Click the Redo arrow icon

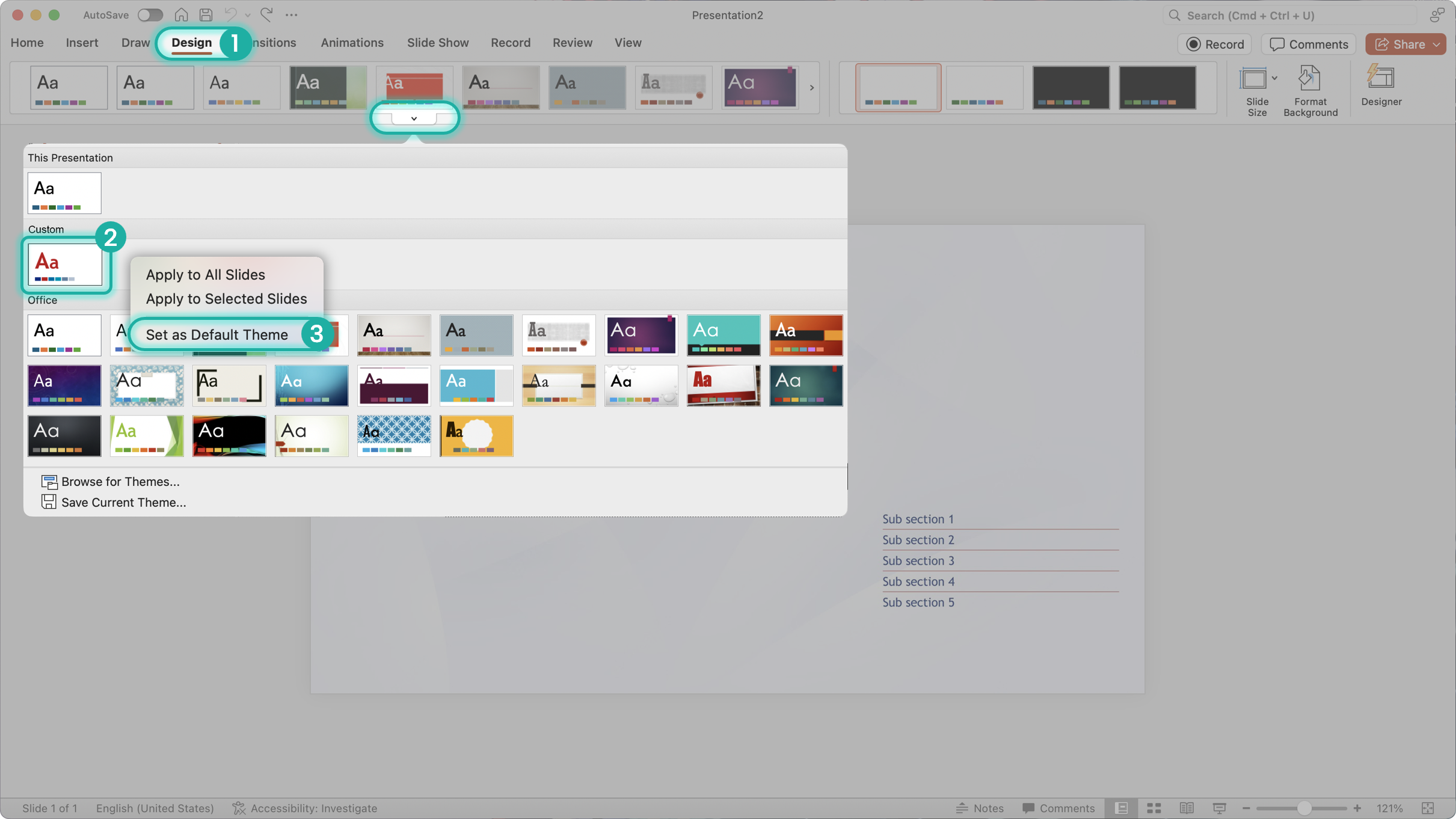266,14
